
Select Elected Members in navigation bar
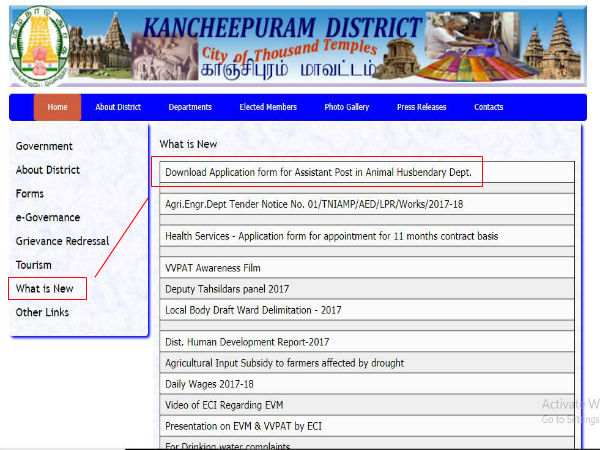268,107
